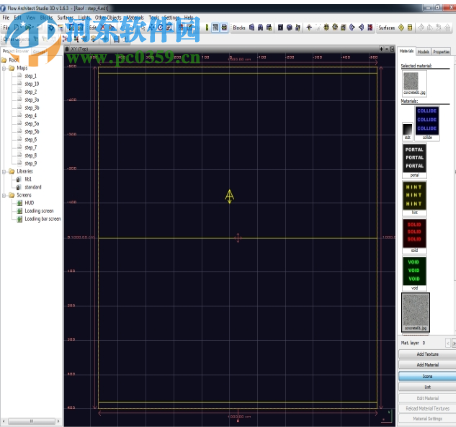Viewport: 456px width, 427px height.
Task: Select the VOID material thumbnail
Action: click(x=414, y=271)
